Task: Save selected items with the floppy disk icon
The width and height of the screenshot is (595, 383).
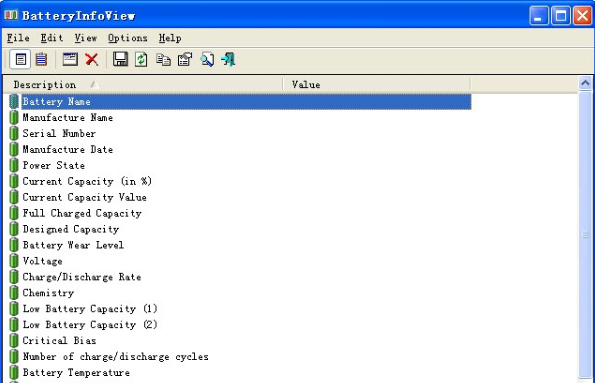Action: 120,60
